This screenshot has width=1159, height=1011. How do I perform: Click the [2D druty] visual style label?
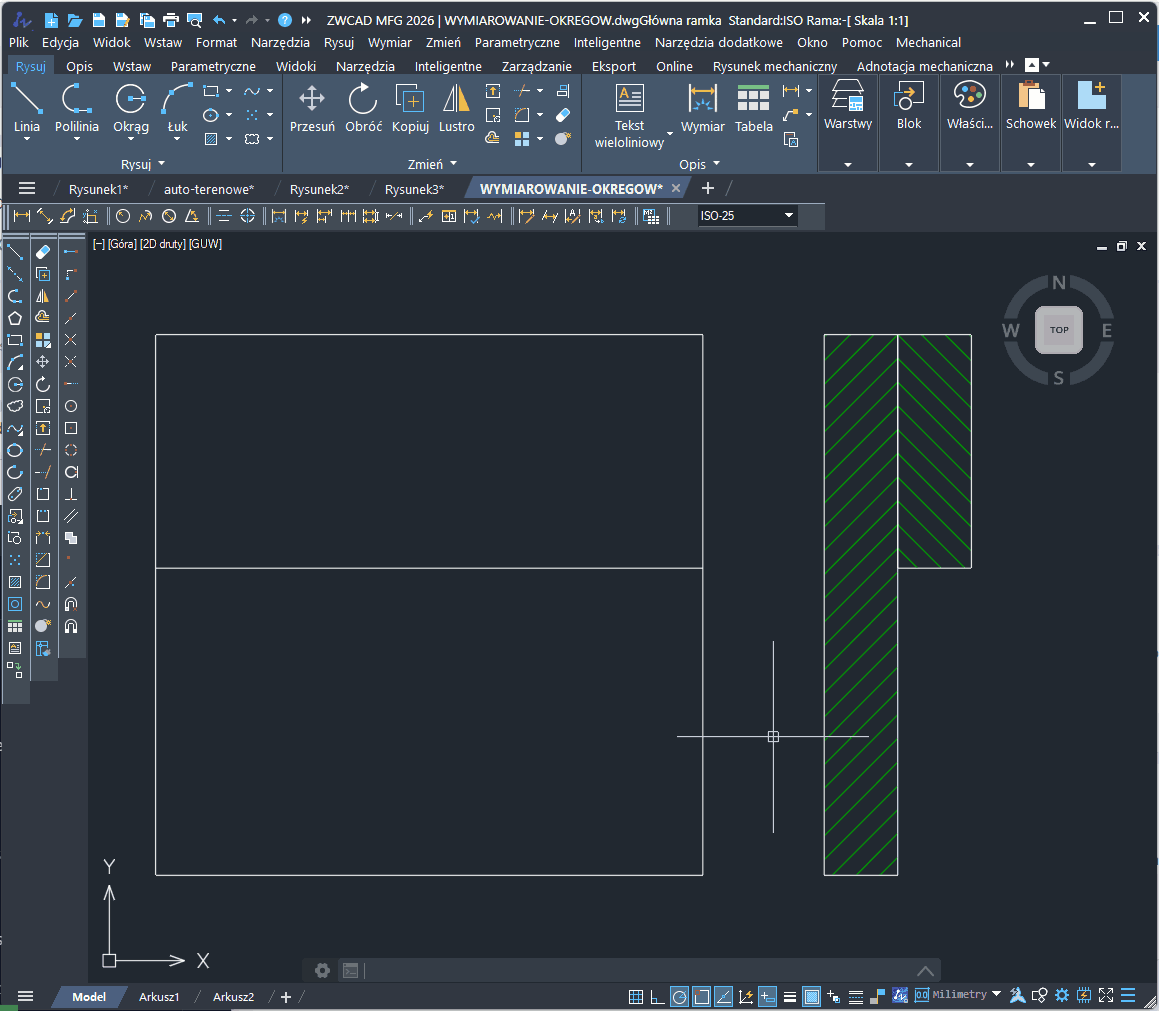point(163,244)
